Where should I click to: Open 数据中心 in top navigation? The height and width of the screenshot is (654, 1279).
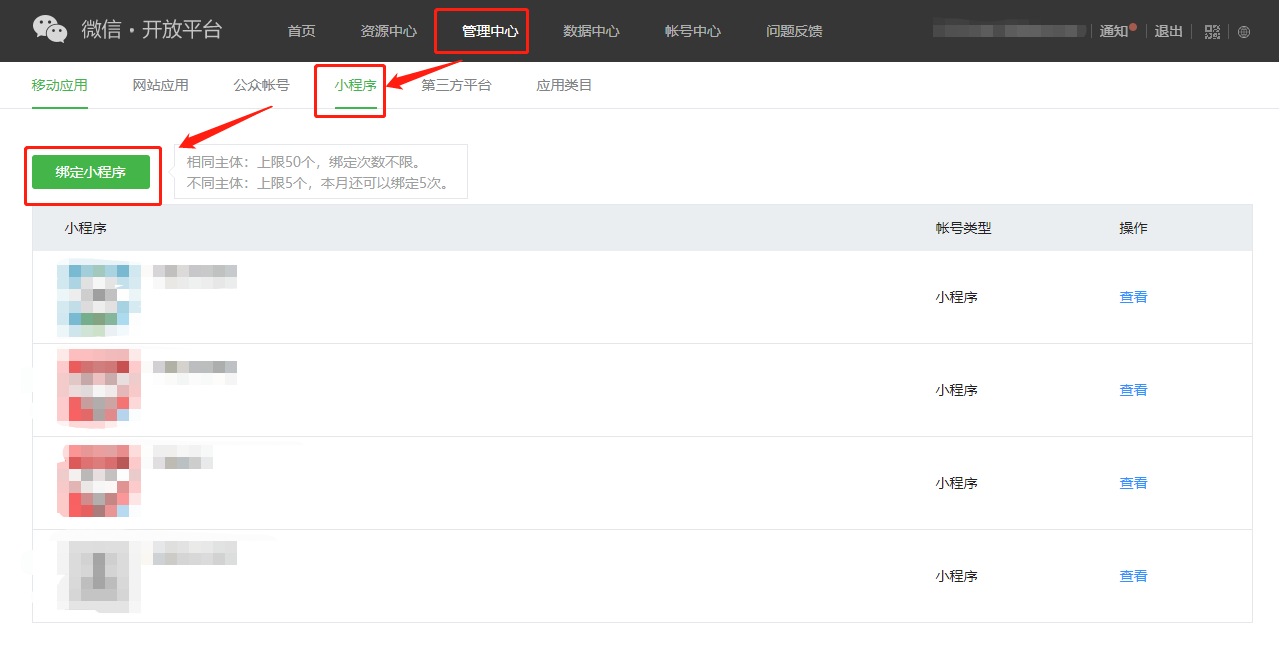(591, 31)
